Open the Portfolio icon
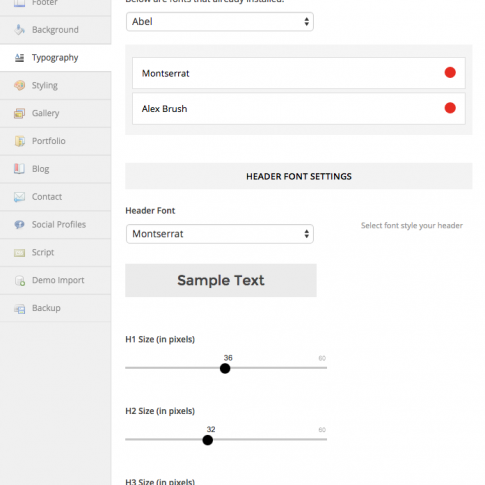Screen dimensions: 485x485 [19, 141]
